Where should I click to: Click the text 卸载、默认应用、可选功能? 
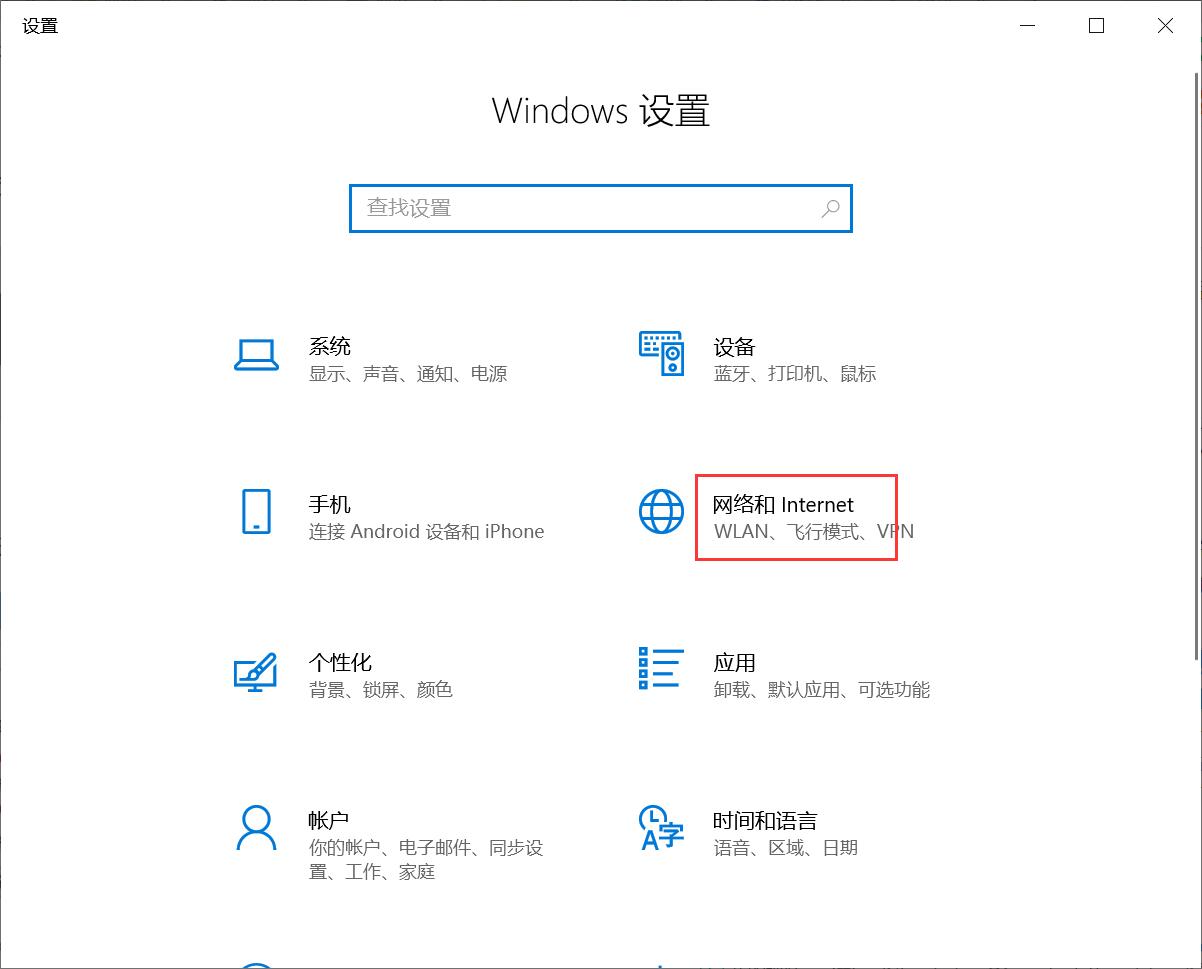[821, 690]
